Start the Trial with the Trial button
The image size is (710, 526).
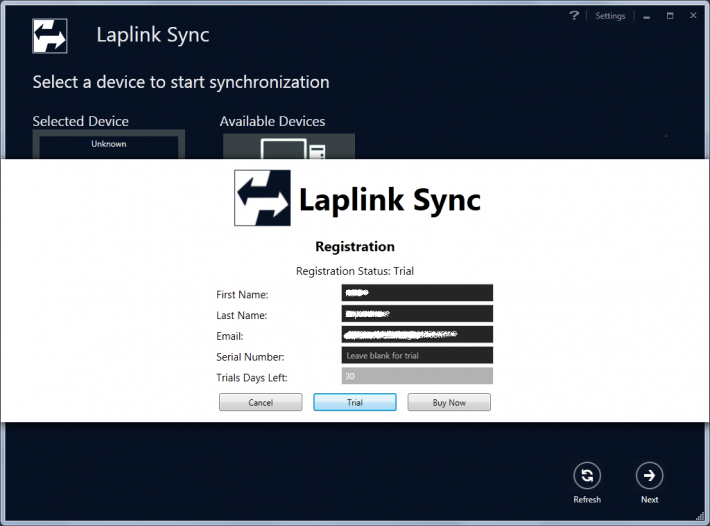coord(355,402)
